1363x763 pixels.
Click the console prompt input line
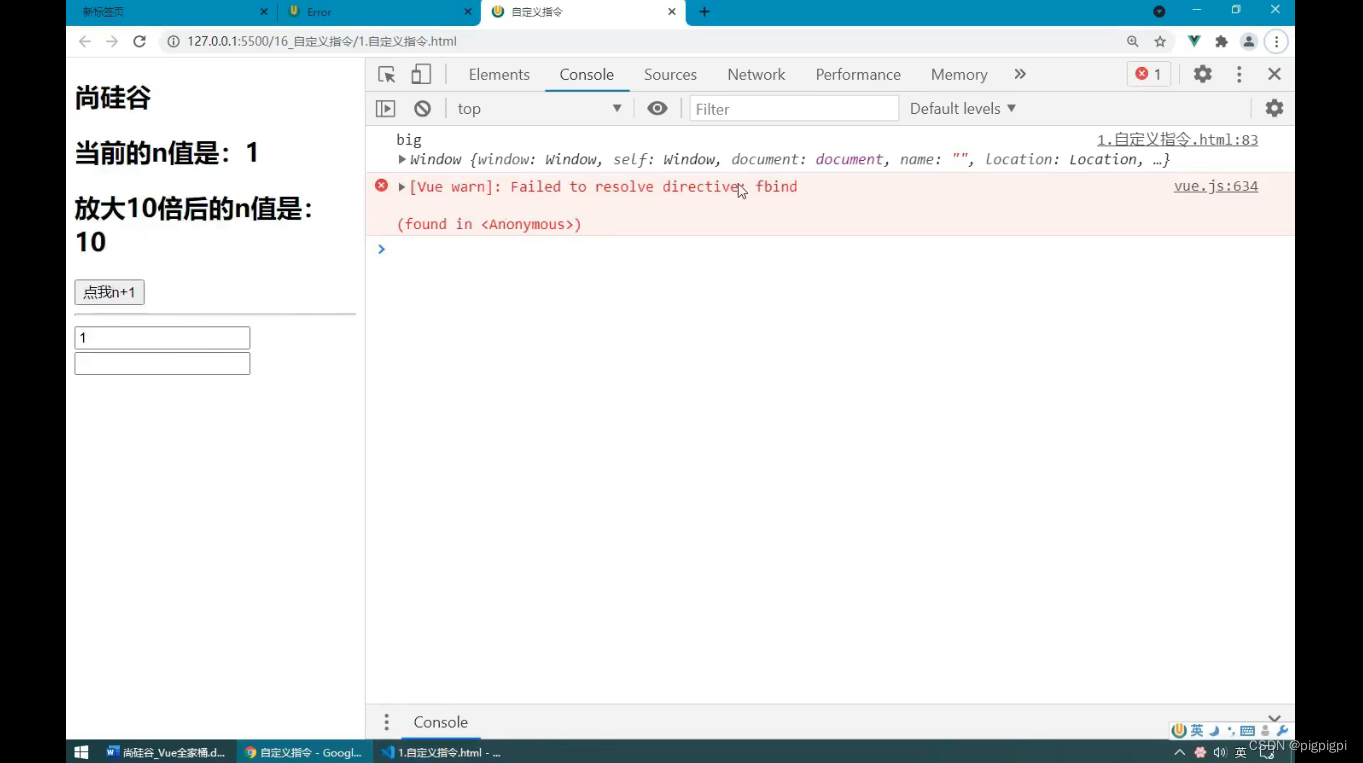[830, 249]
